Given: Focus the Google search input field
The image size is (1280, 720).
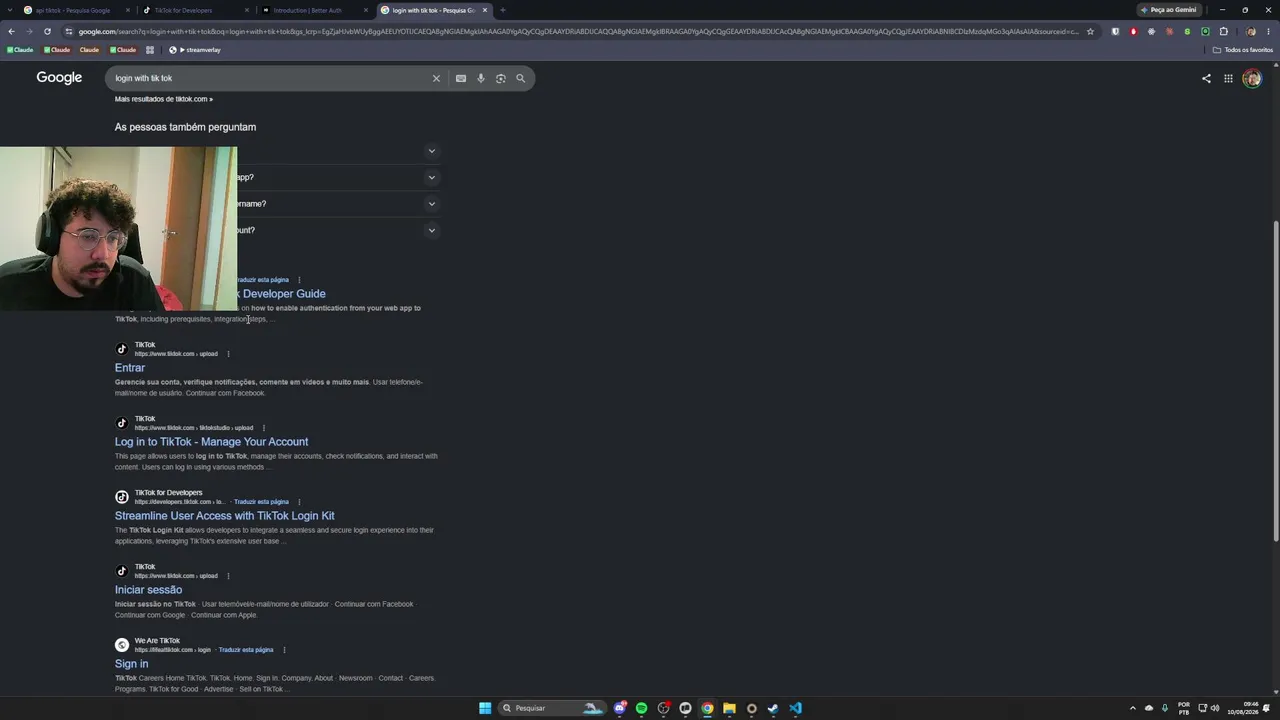Looking at the screenshot, I should 270,78.
